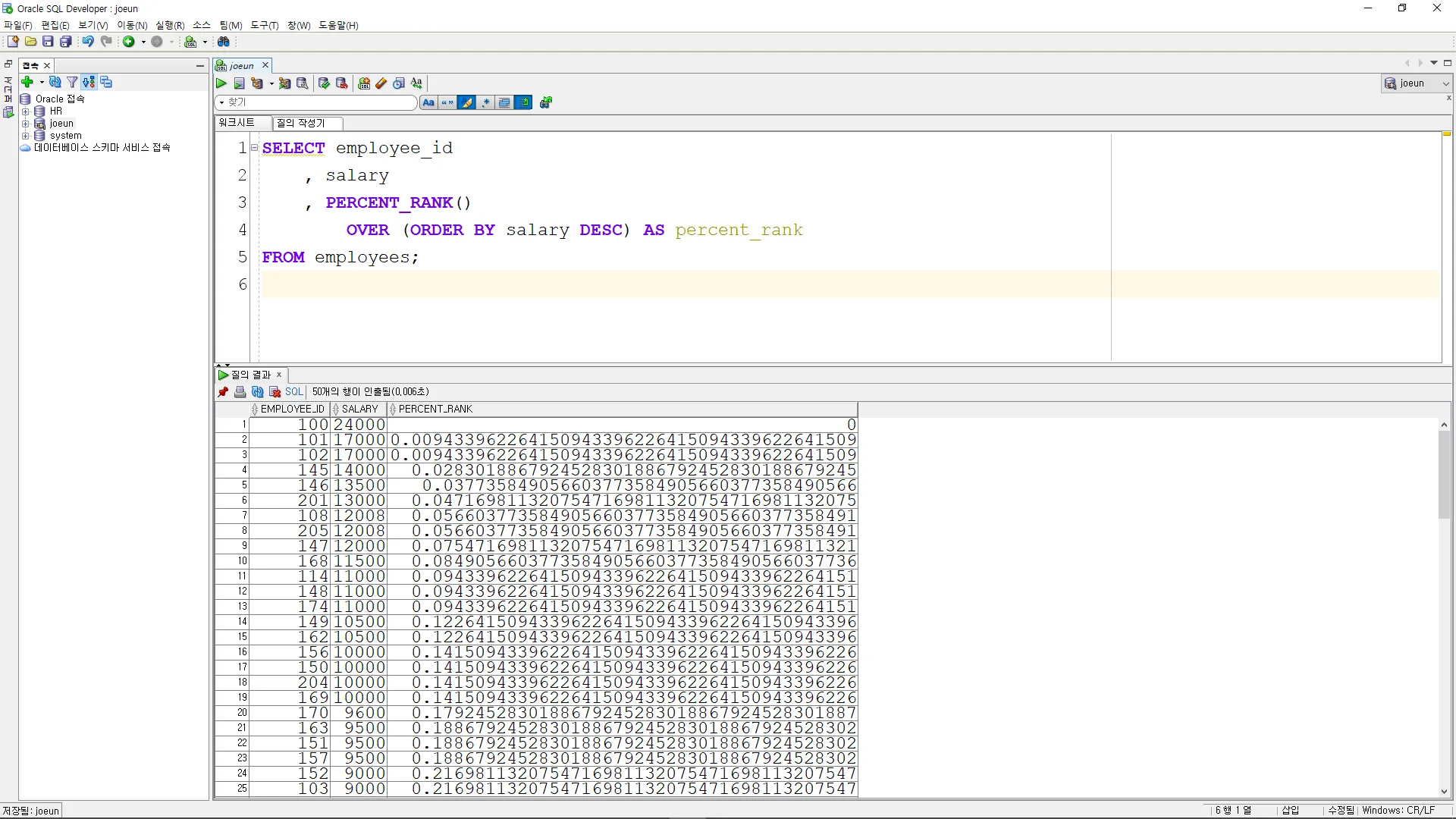1456x819 pixels.
Task: Switch to the 질의 작성기 tab
Action: pyautogui.click(x=301, y=123)
